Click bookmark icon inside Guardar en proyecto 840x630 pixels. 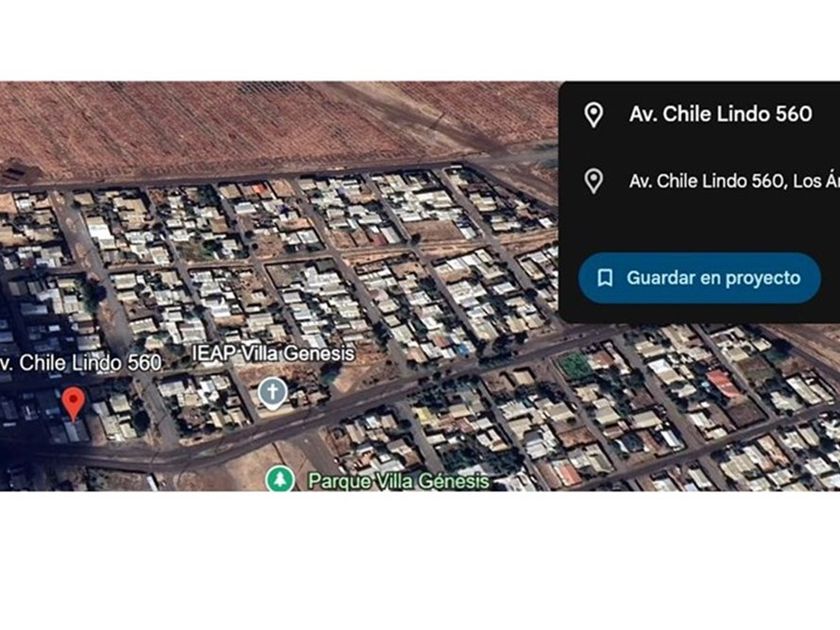605,278
